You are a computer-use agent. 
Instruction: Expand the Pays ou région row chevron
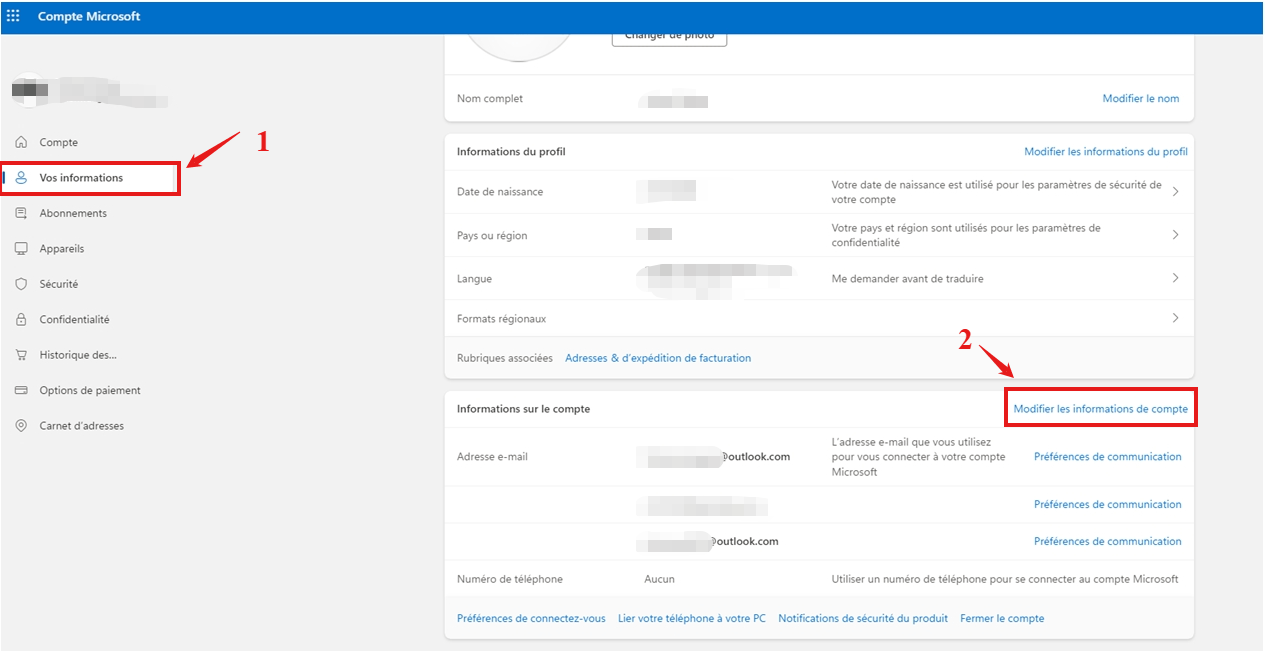pyautogui.click(x=1175, y=235)
